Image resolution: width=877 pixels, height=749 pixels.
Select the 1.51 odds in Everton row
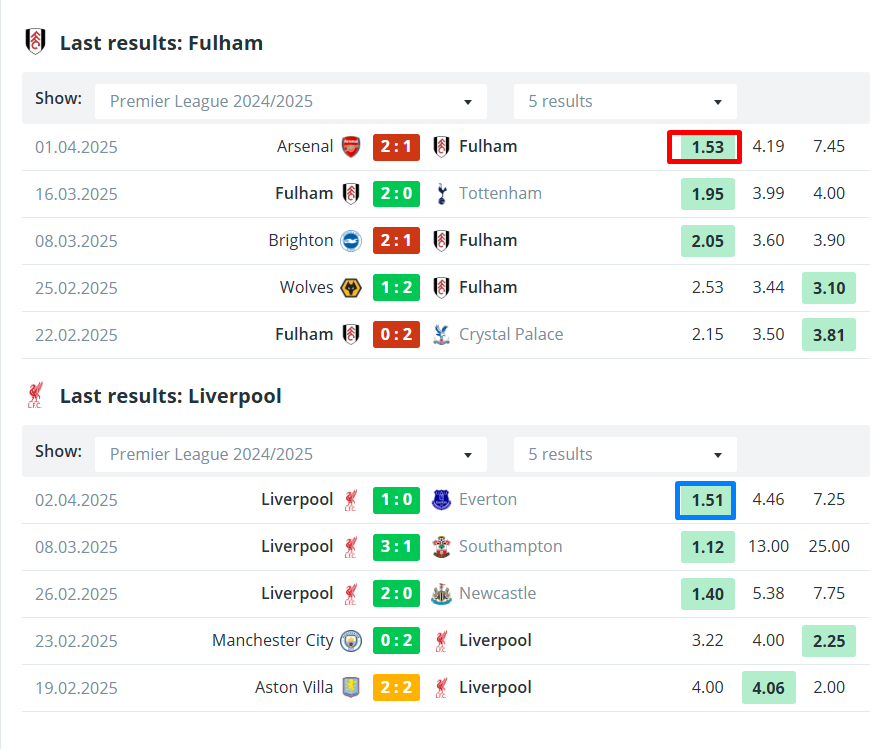707,500
